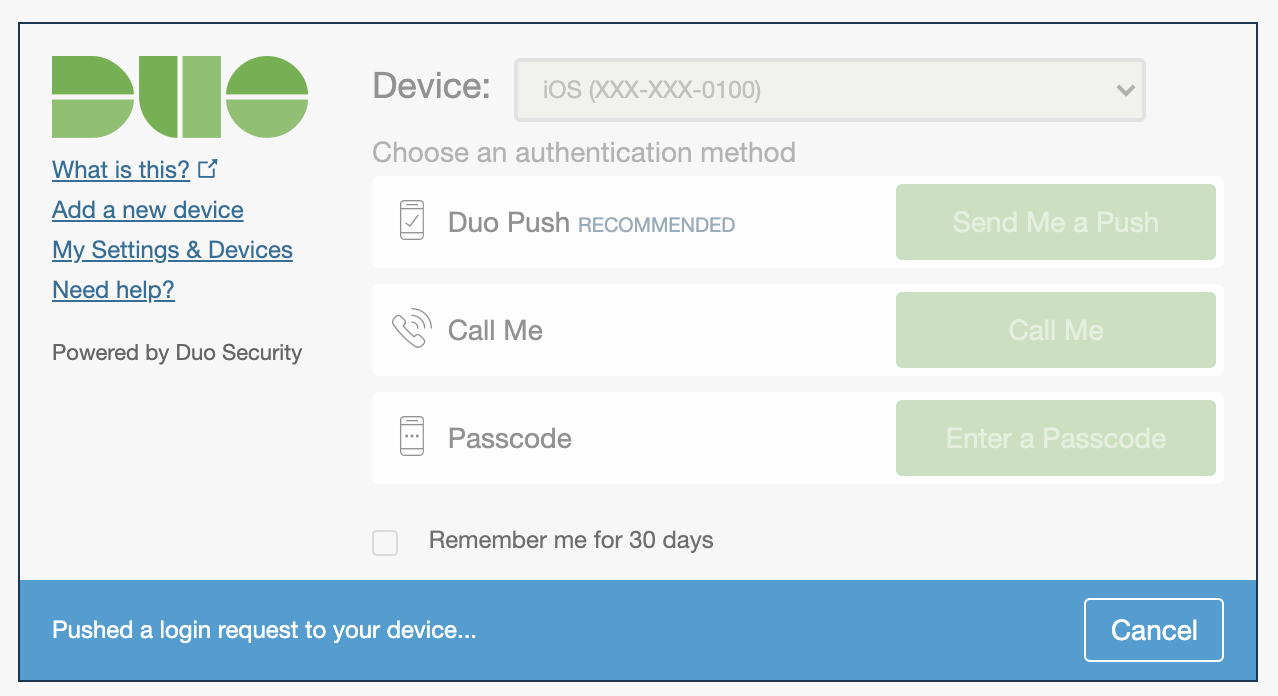The image size is (1278, 696).
Task: Click the Passcode phone icon
Action: (x=412, y=437)
